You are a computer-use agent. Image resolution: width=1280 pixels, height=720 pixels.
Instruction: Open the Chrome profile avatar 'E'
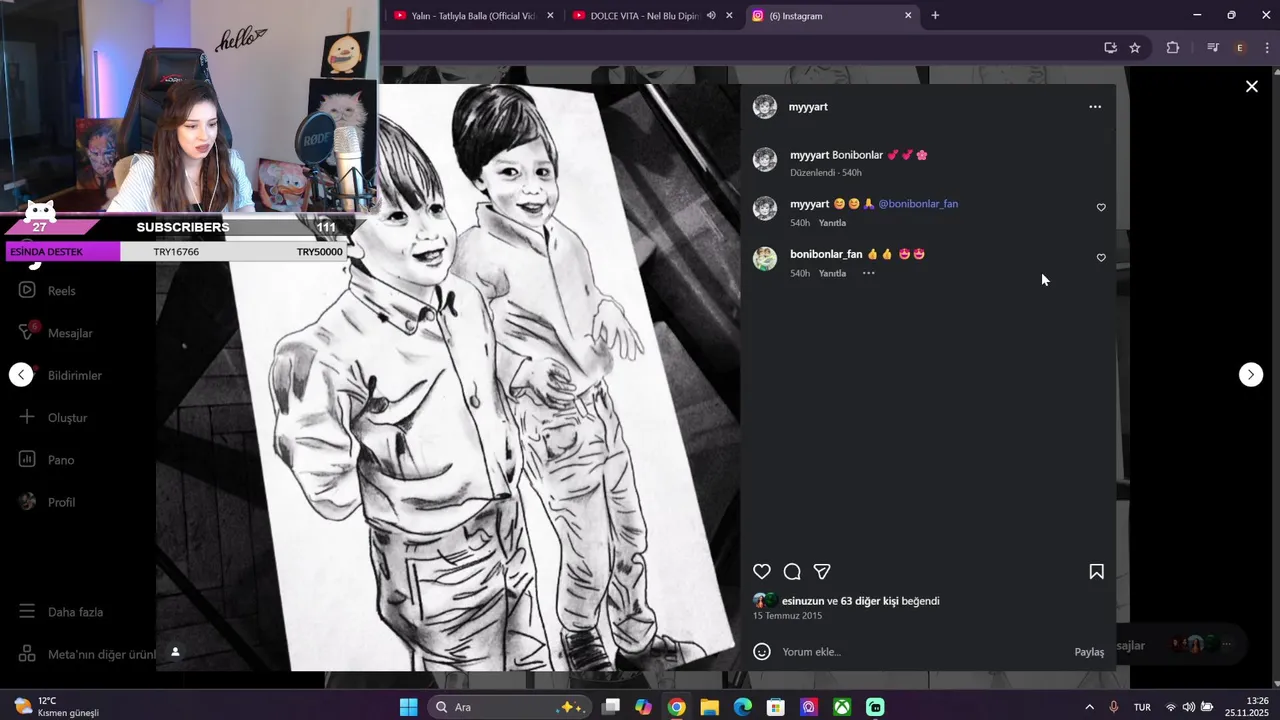point(1240,47)
